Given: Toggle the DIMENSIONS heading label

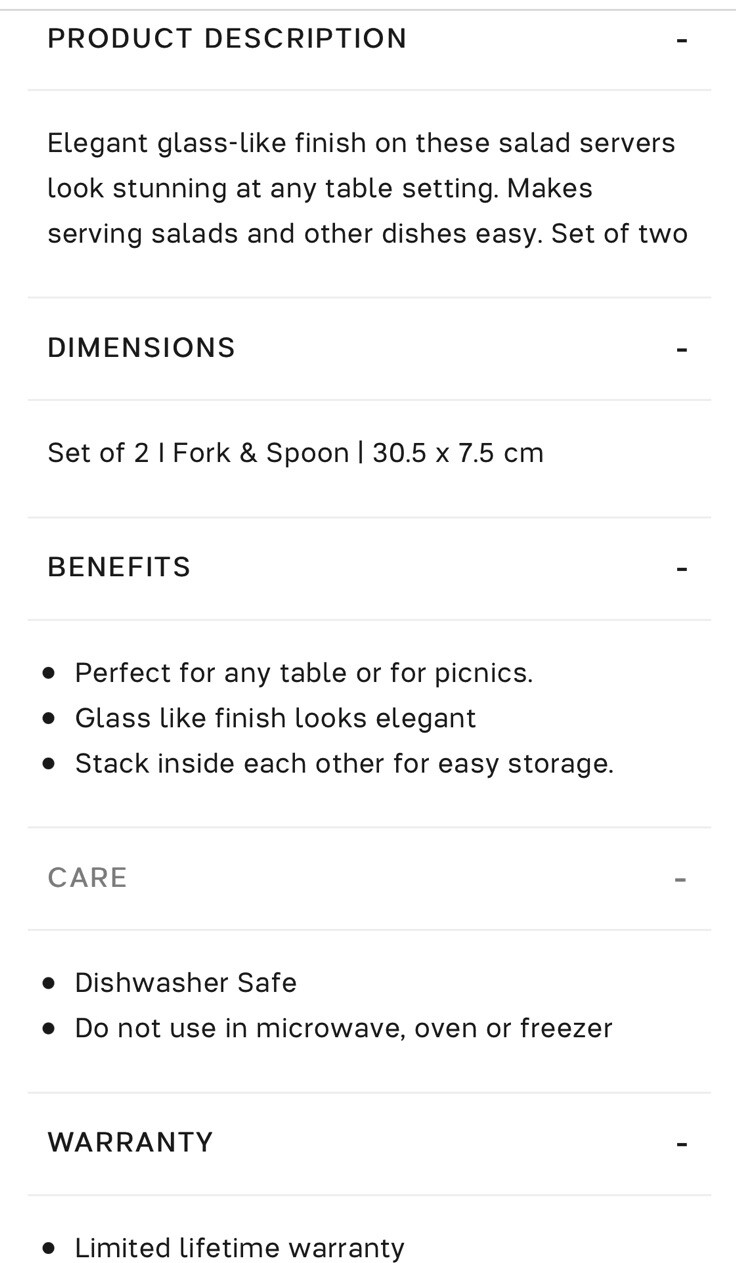Looking at the screenshot, I should (141, 347).
